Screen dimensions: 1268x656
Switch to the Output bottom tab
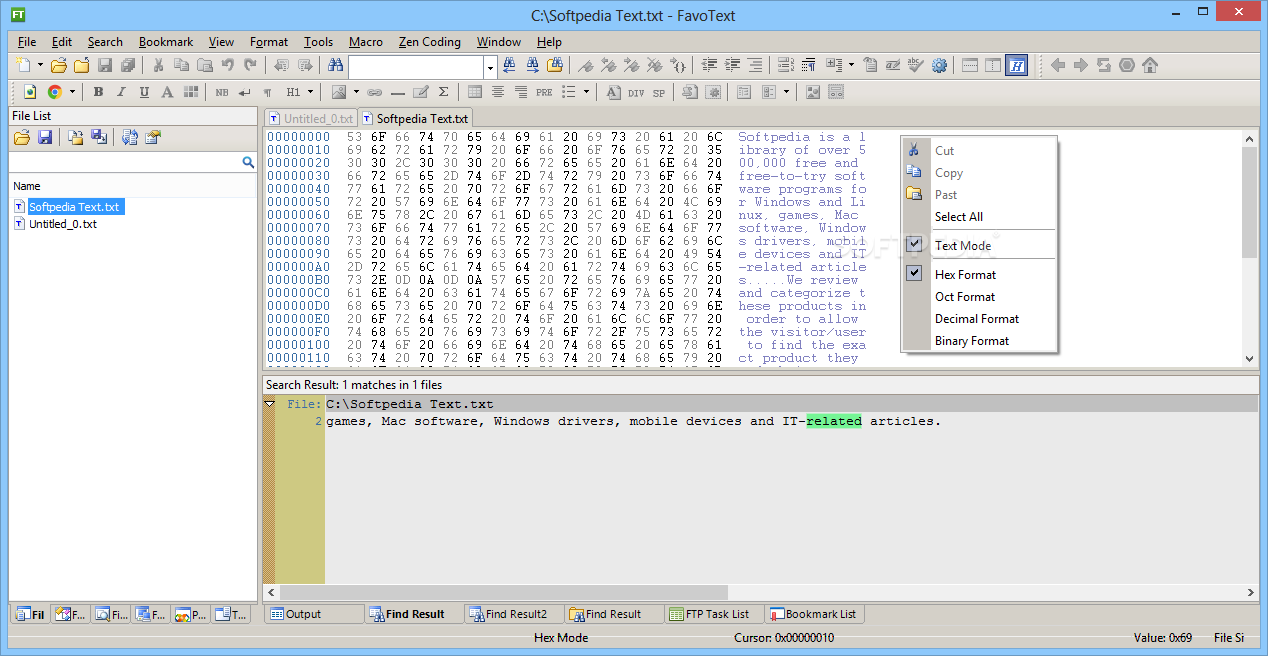pos(314,614)
